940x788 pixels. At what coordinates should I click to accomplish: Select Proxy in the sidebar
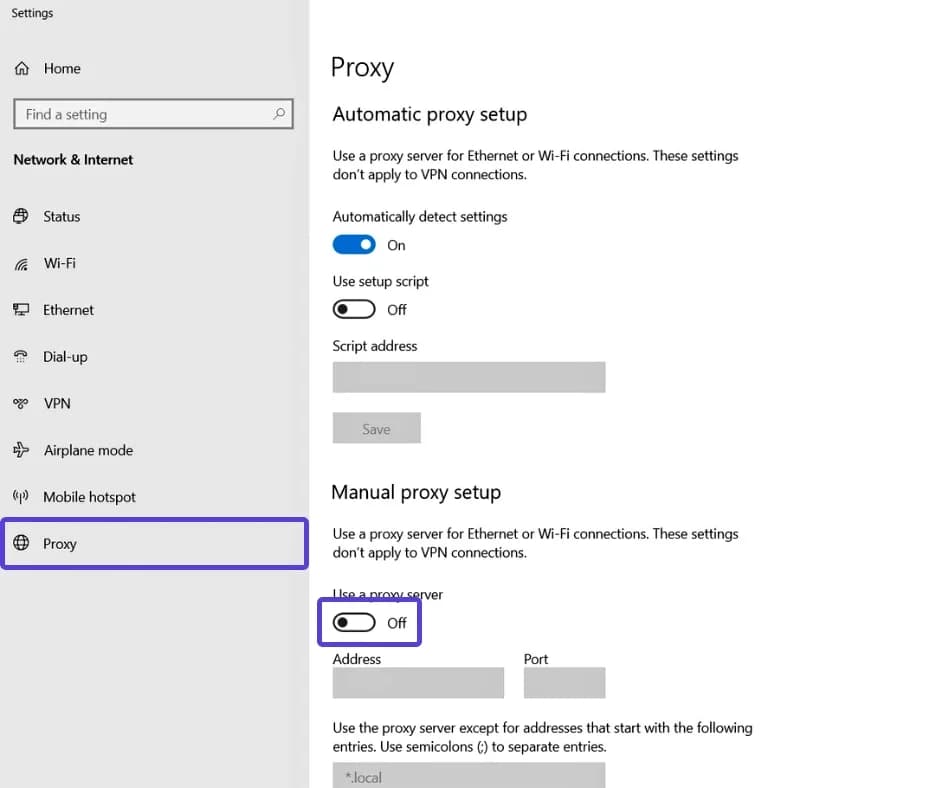(60, 543)
